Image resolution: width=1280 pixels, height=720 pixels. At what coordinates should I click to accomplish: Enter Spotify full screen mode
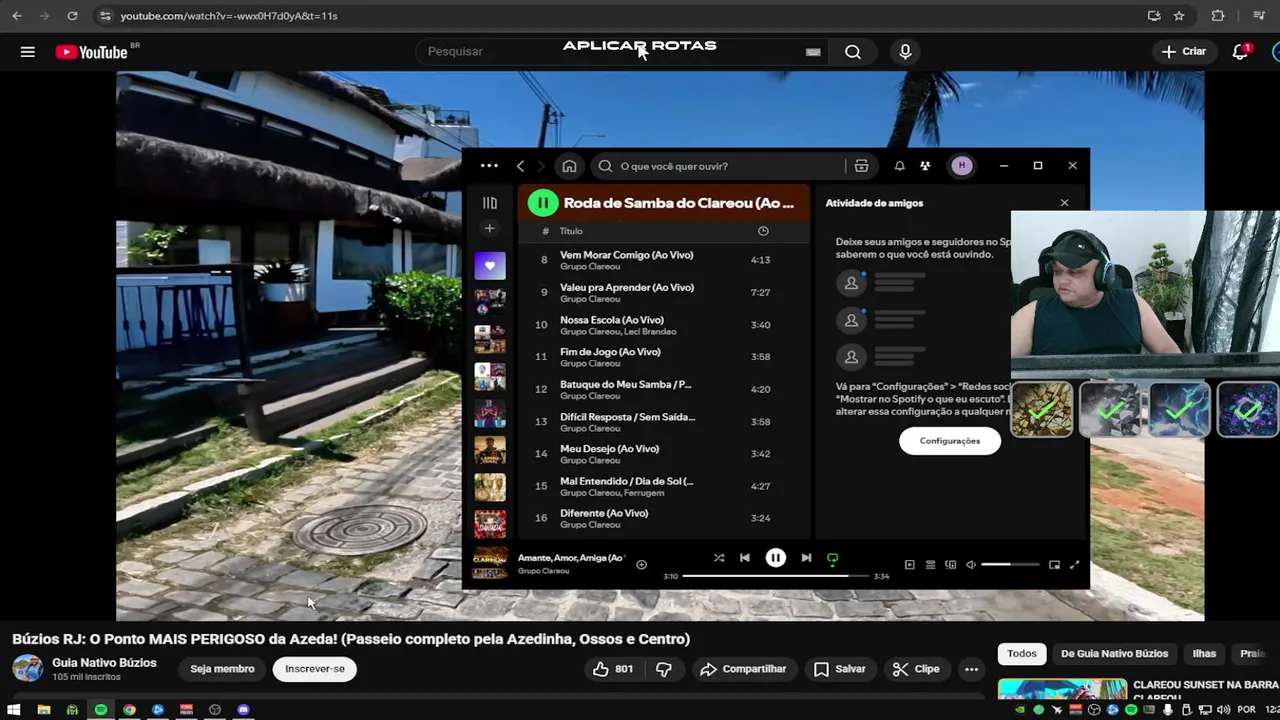(x=1075, y=565)
